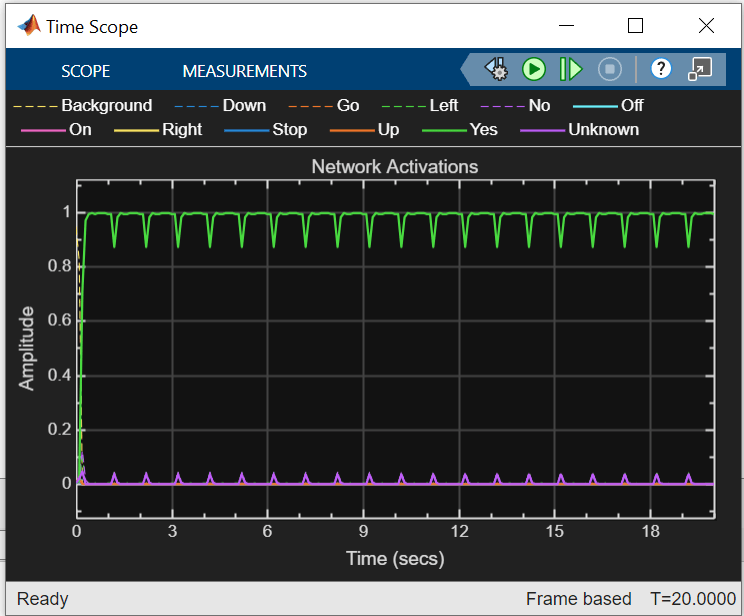This screenshot has width=744, height=616.
Task: Select the Right legend entry
Action: 181,129
